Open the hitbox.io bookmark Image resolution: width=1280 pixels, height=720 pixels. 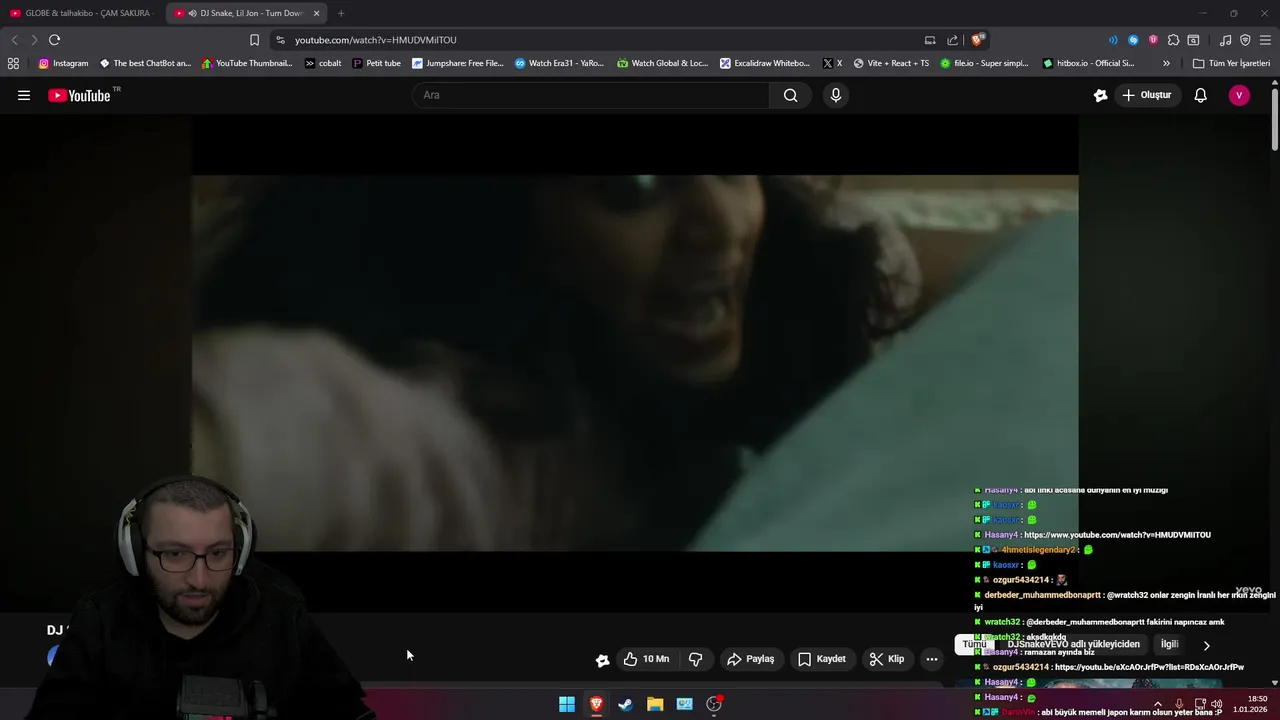tap(1088, 63)
